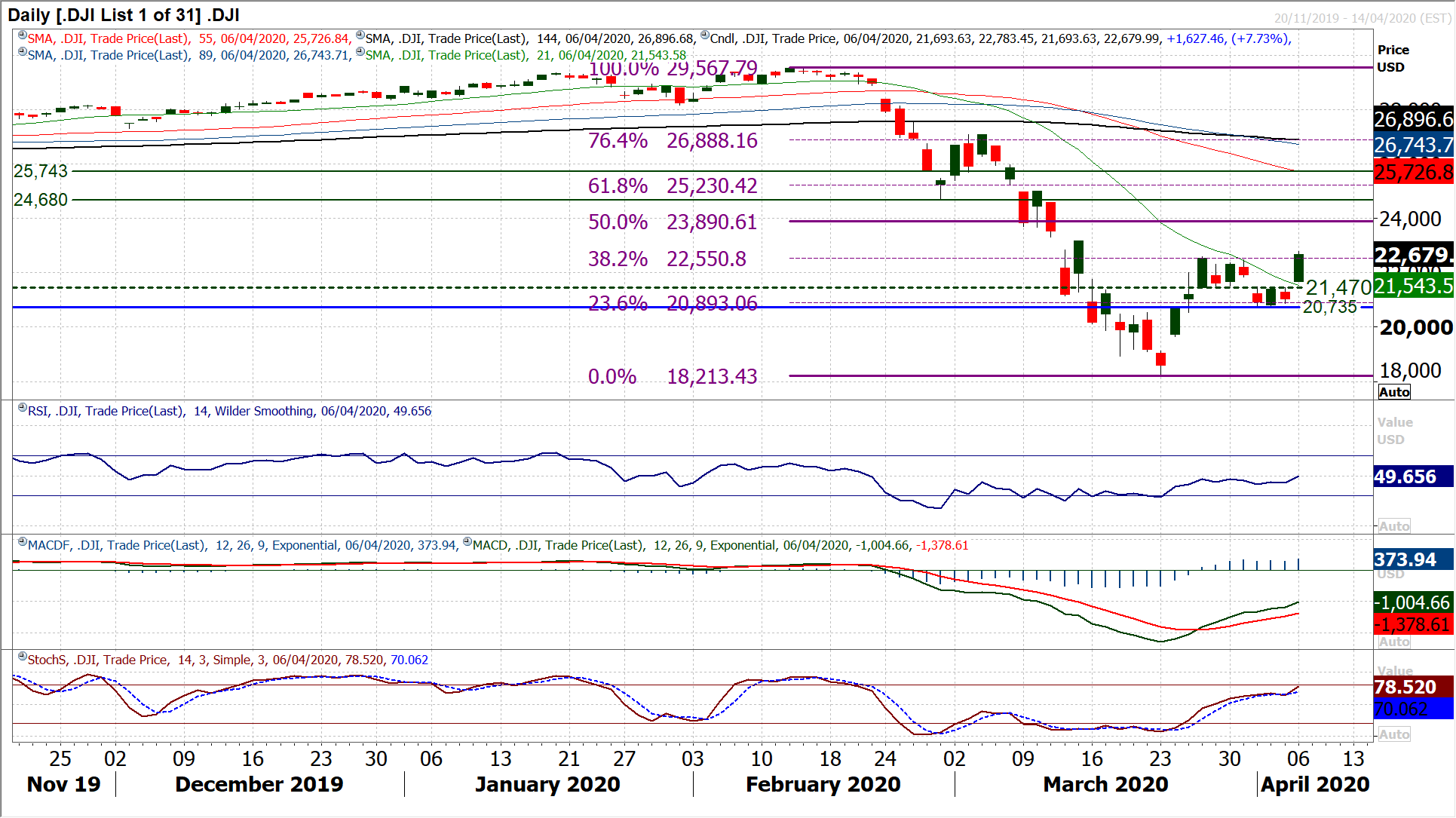This screenshot has width=1456, height=818.
Task: Select the RSI Wilder Smoothing legend text
Action: tap(230, 411)
